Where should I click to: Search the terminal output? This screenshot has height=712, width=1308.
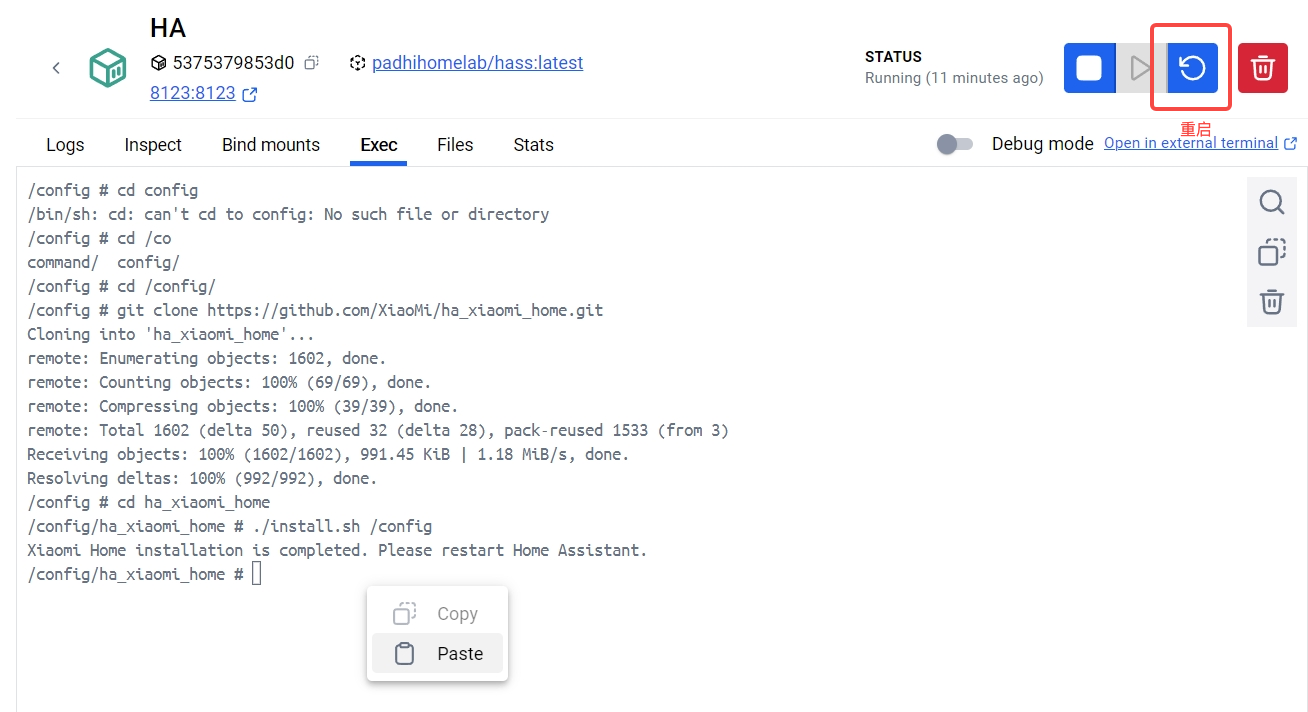coord(1271,203)
